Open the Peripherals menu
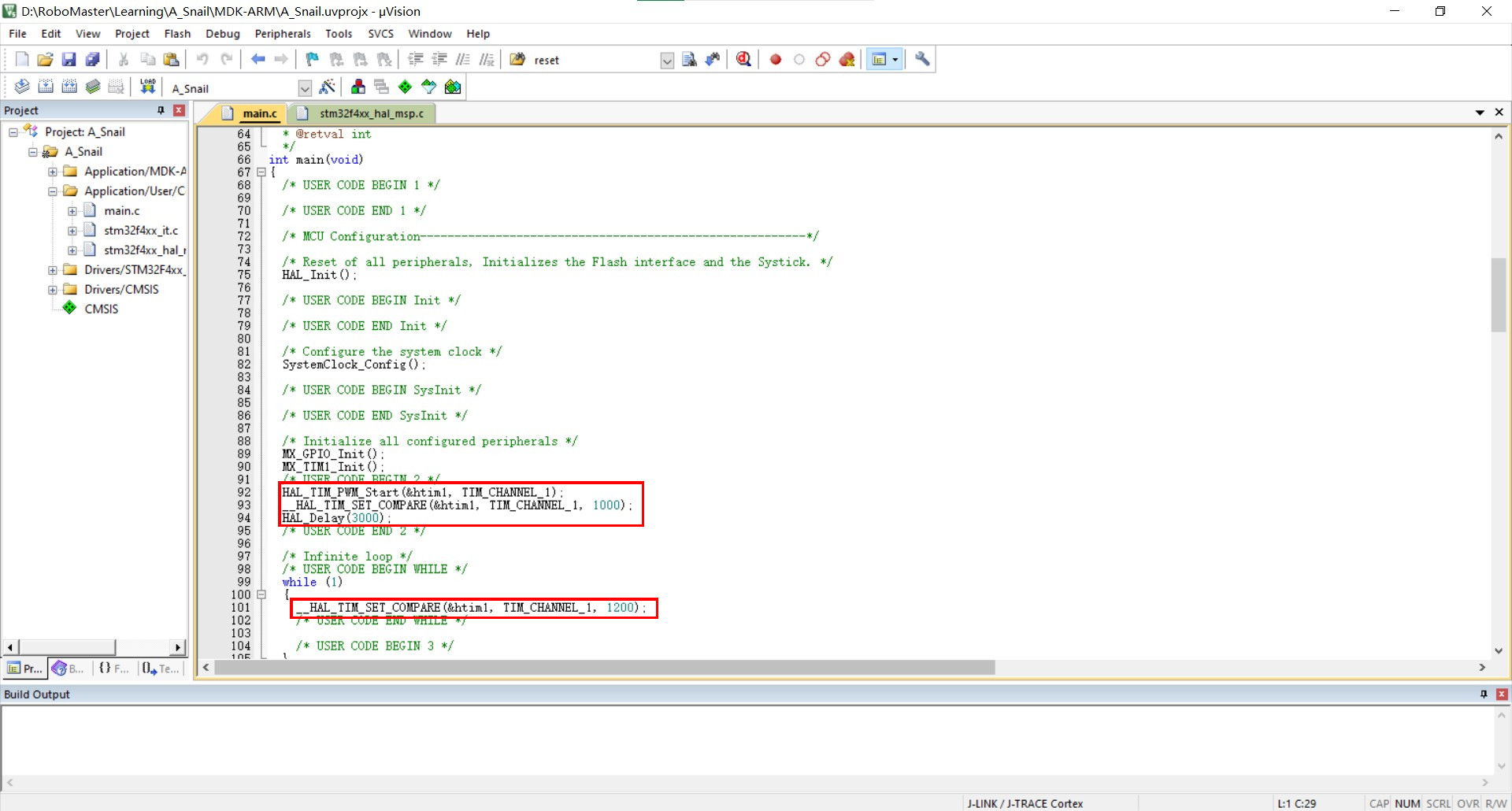The height and width of the screenshot is (811, 1512). (283, 34)
